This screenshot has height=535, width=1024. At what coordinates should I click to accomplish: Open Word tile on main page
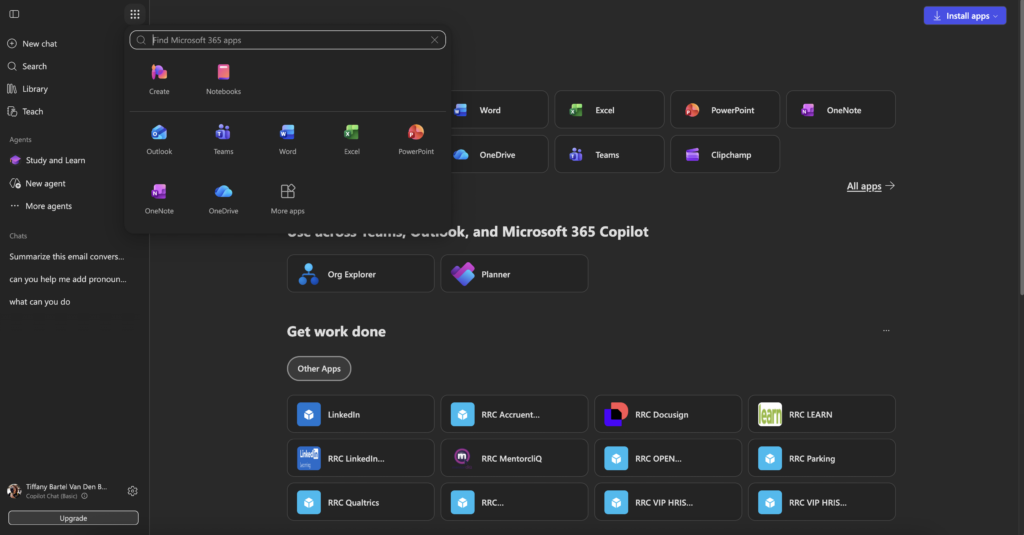tap(499, 110)
